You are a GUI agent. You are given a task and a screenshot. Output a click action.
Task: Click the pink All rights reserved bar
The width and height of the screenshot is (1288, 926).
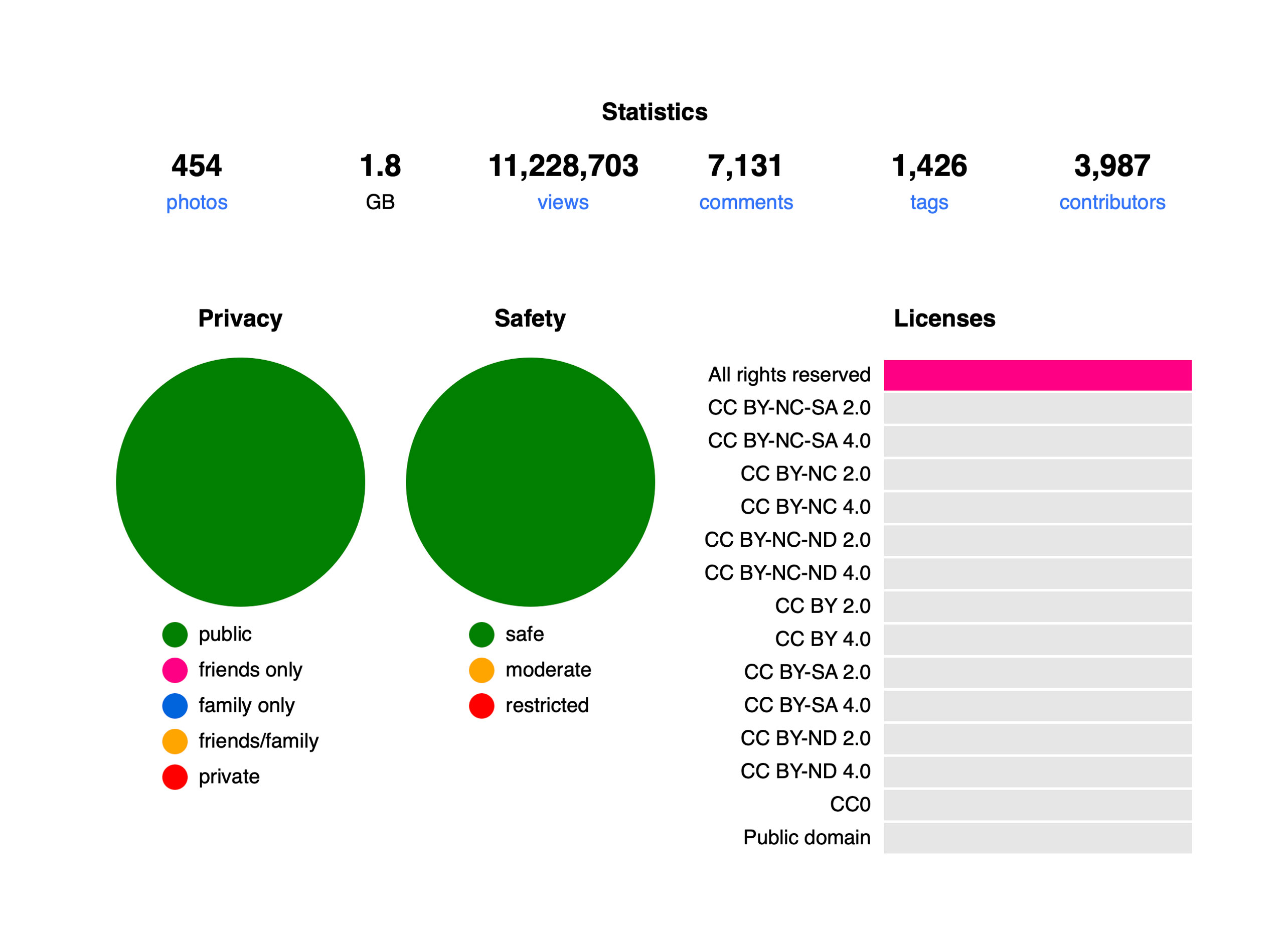(1038, 375)
